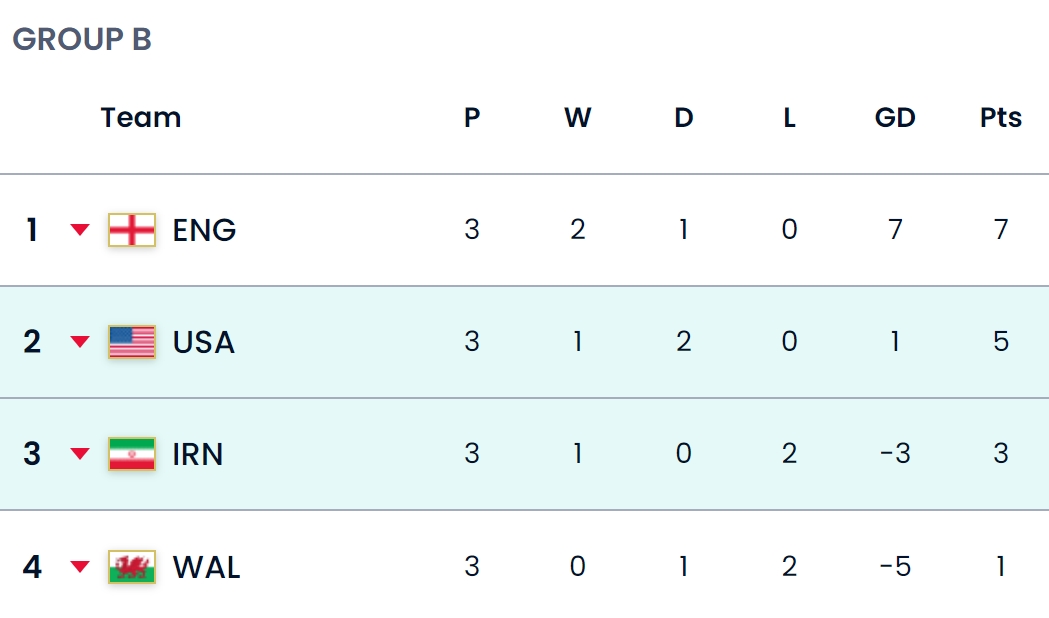Click the P column header

click(472, 118)
